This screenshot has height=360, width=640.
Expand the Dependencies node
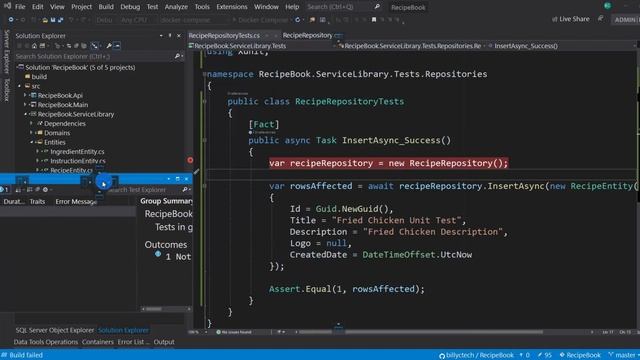click(x=31, y=123)
